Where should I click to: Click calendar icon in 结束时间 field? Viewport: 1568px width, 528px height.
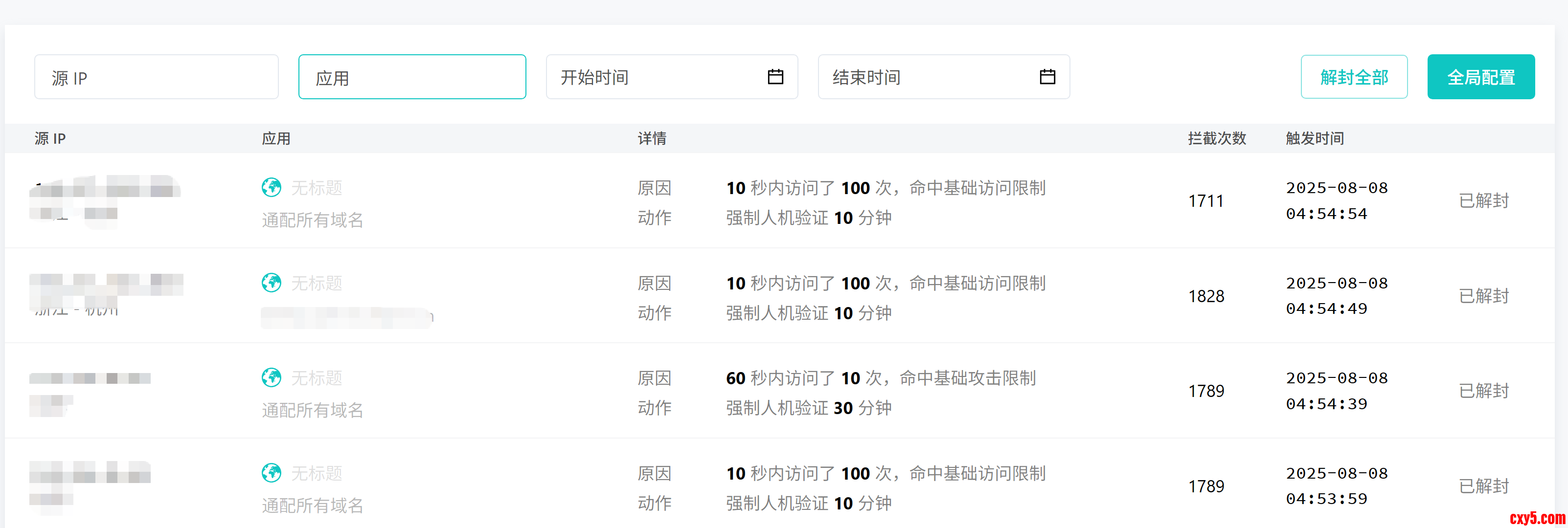pos(1047,77)
